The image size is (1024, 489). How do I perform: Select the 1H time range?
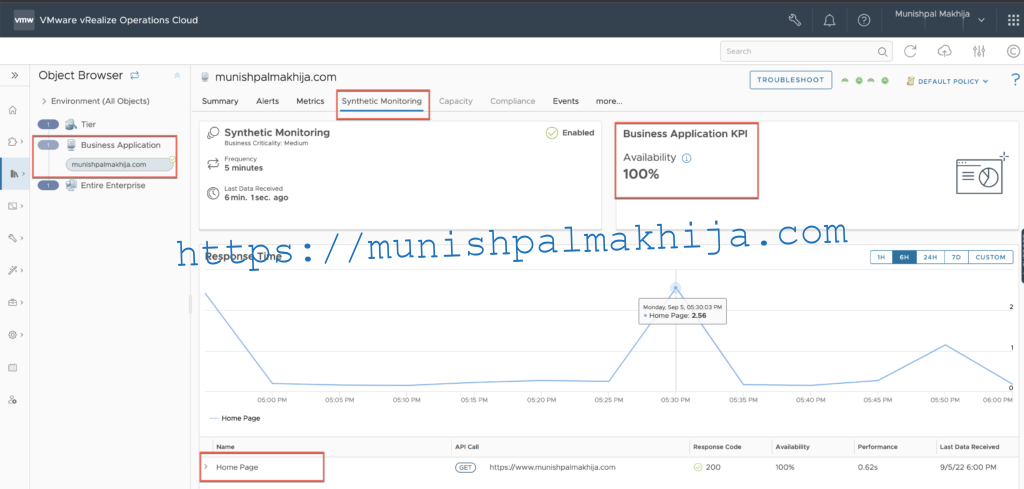coord(881,257)
